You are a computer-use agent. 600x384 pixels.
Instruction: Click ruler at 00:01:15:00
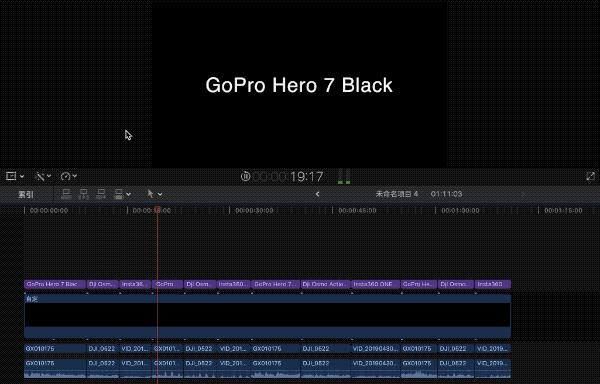coord(563,210)
